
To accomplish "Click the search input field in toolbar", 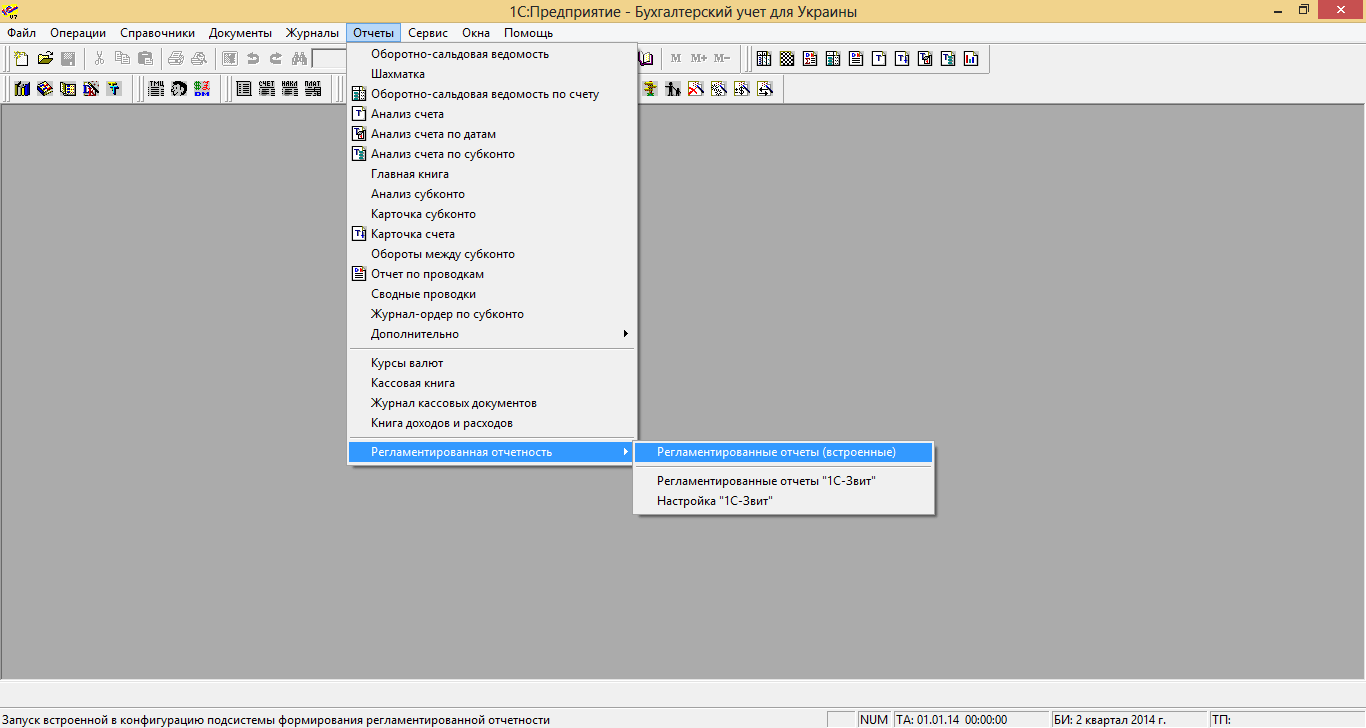I will 329,59.
